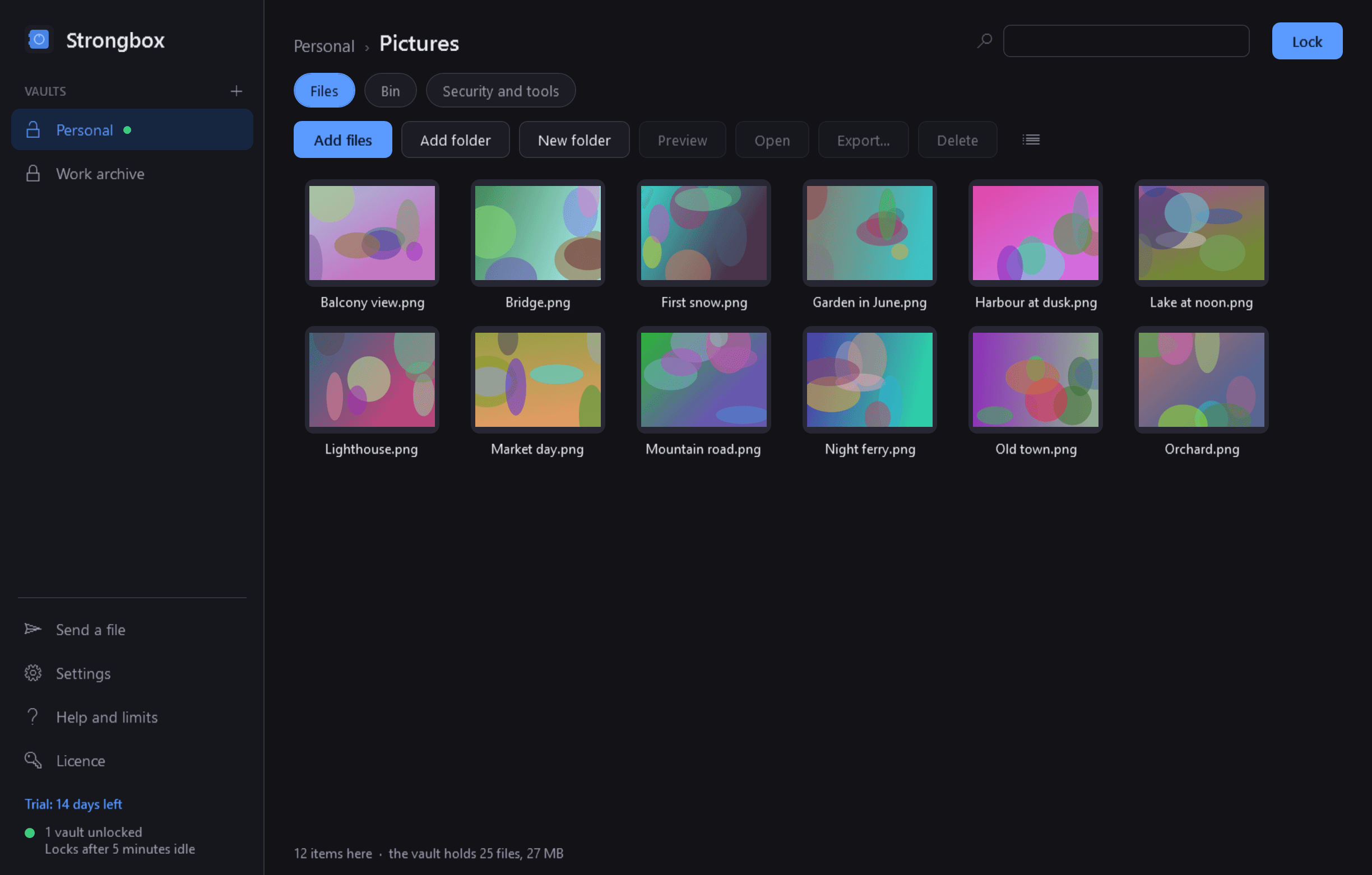This screenshot has height=875, width=1372.
Task: Click the Strongbox logo icon
Action: (x=39, y=39)
